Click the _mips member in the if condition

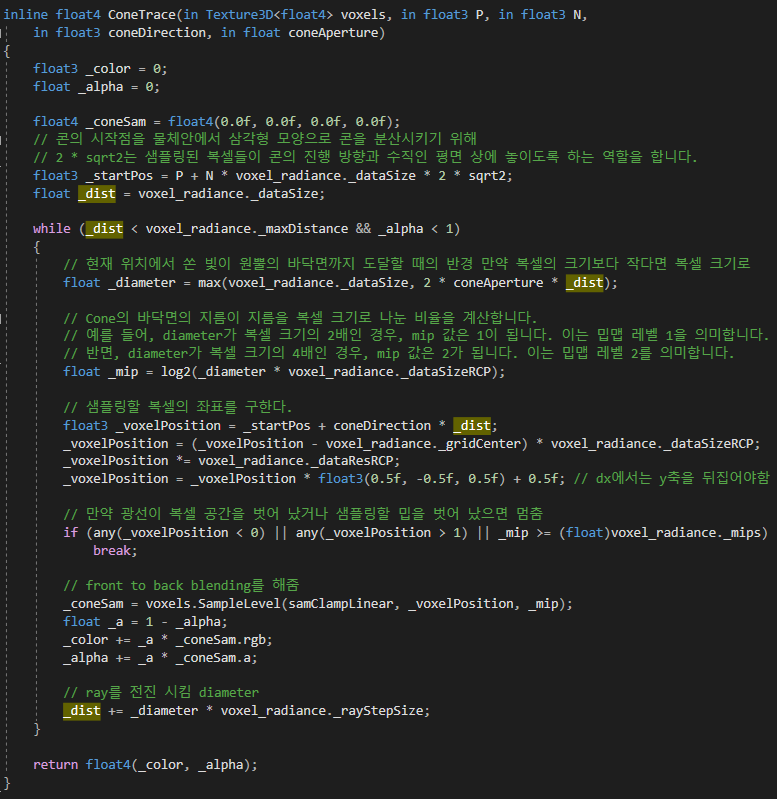click(x=741, y=534)
